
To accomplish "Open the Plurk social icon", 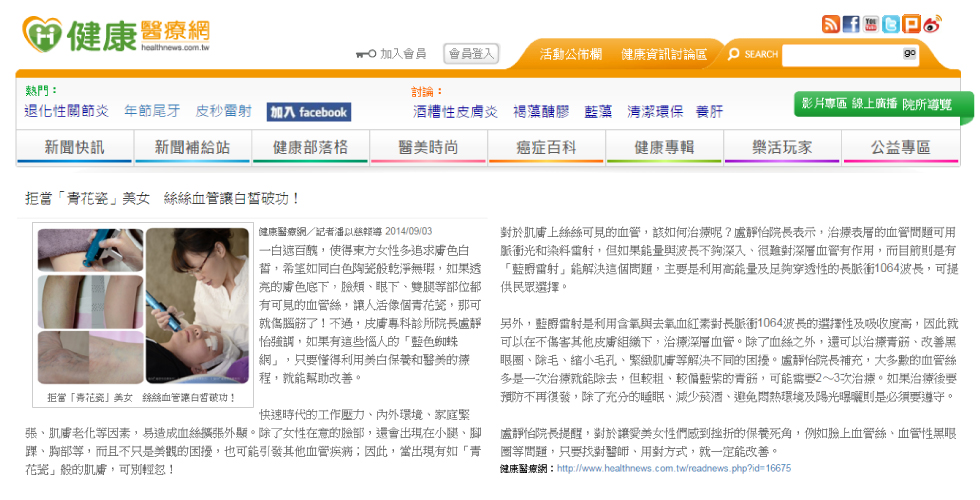I will coord(911,24).
